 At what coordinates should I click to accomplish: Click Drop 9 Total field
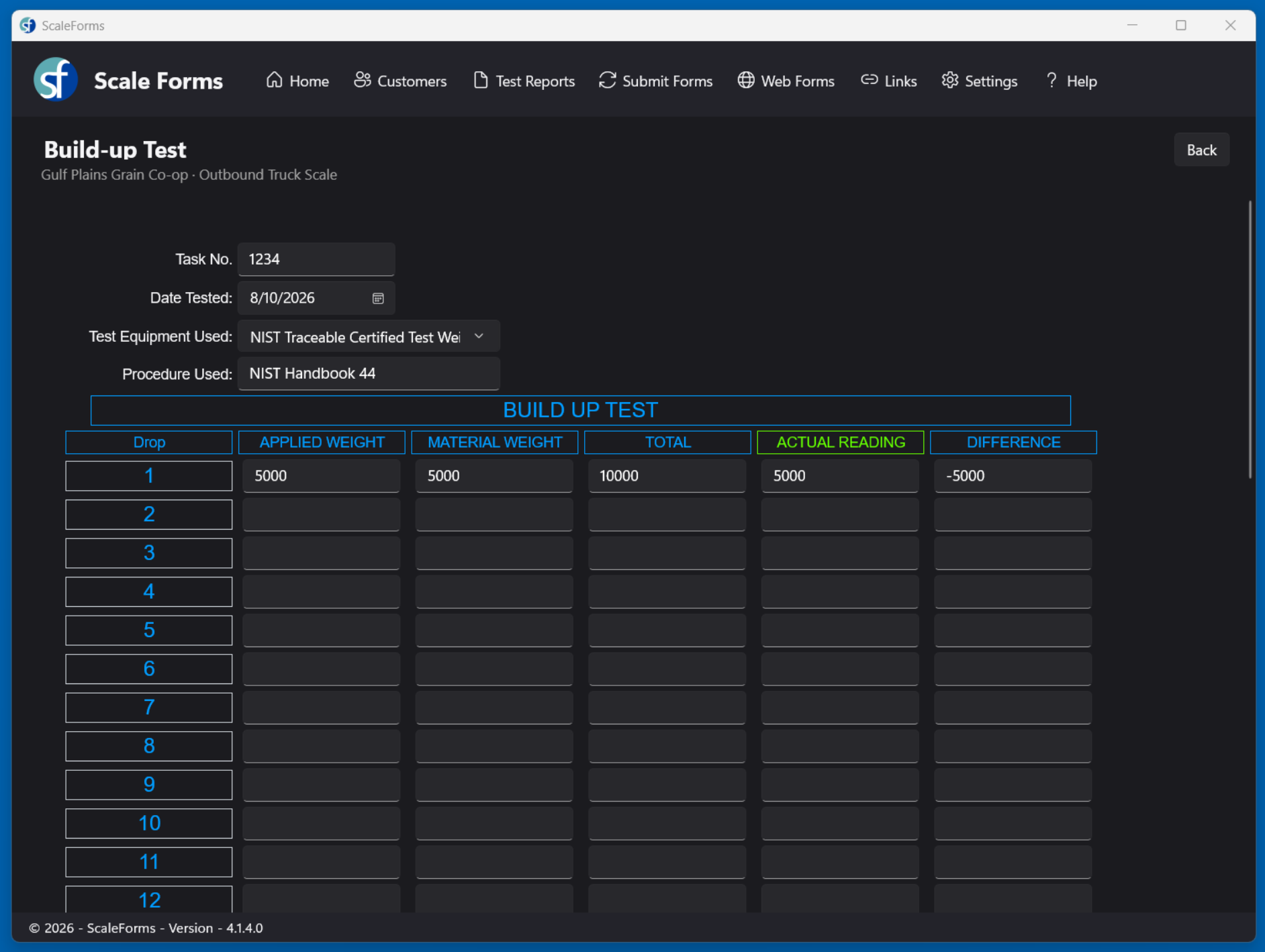tap(667, 785)
